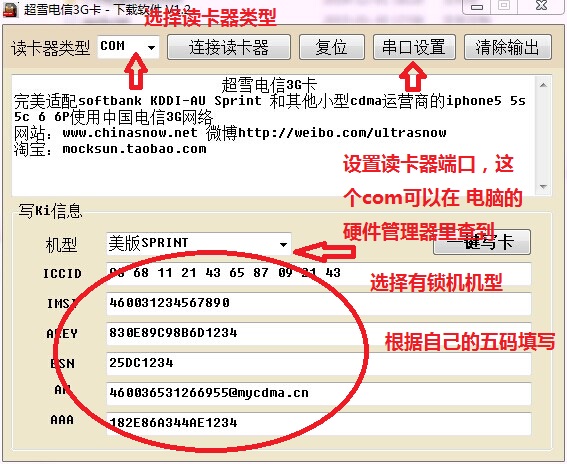Image resolution: width=567 pixels, height=464 pixels.
Task: Click the 一键写卡 write card button
Action: tap(482, 242)
